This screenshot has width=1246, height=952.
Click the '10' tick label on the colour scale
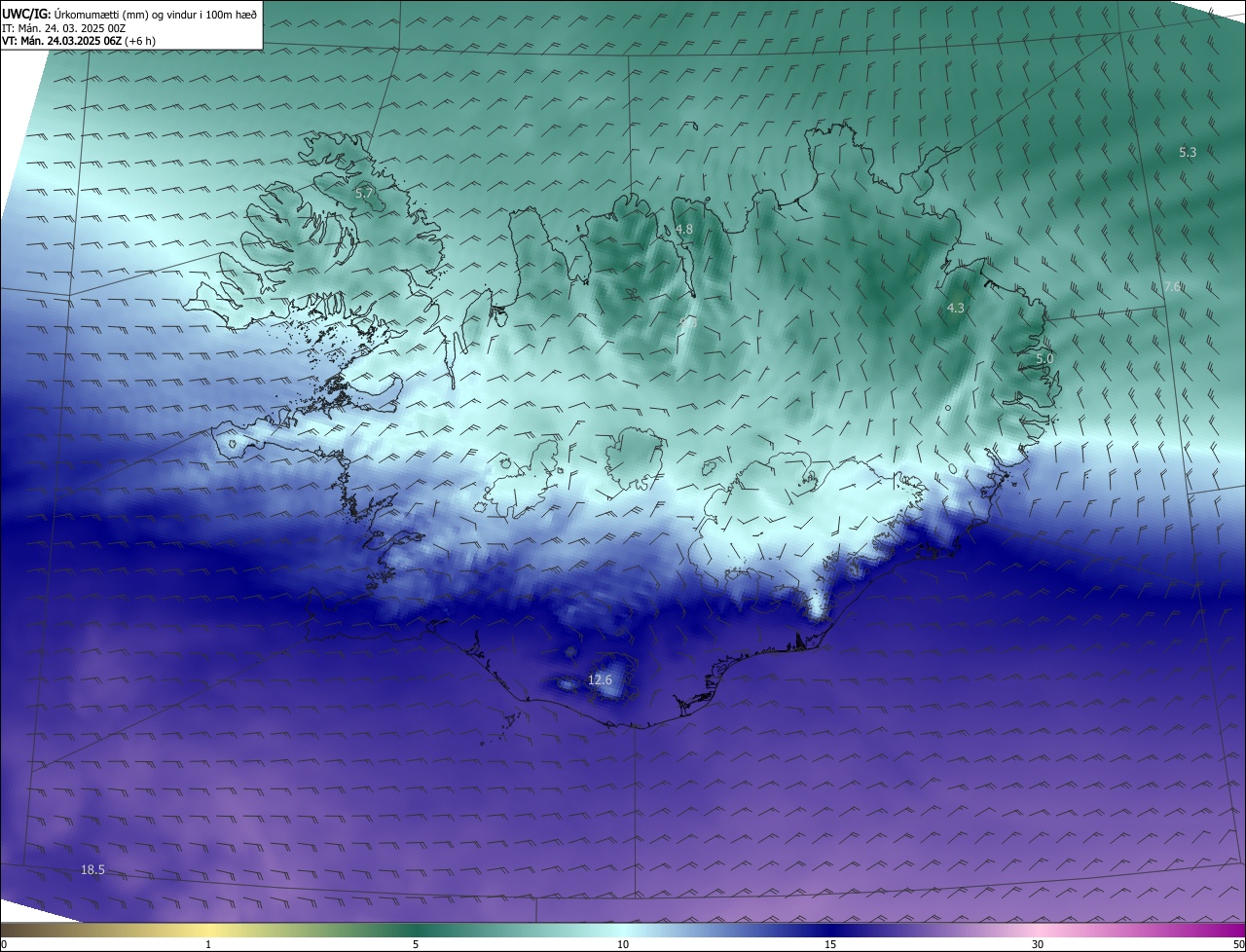tap(623, 944)
